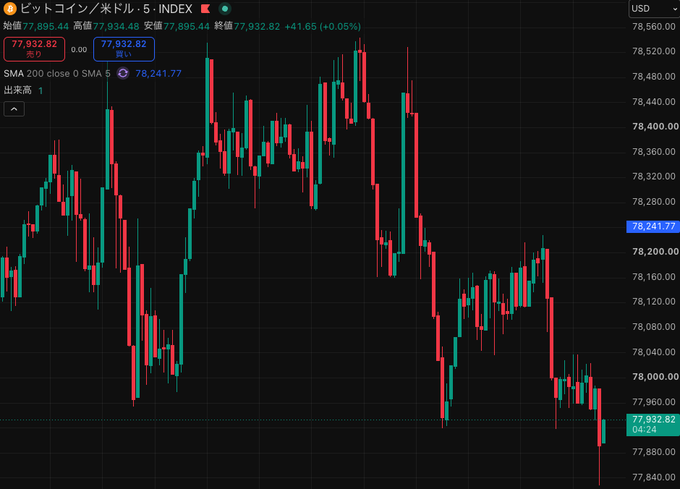
Task: Click the 始値 77,895.44 open value
Action: pos(36,26)
